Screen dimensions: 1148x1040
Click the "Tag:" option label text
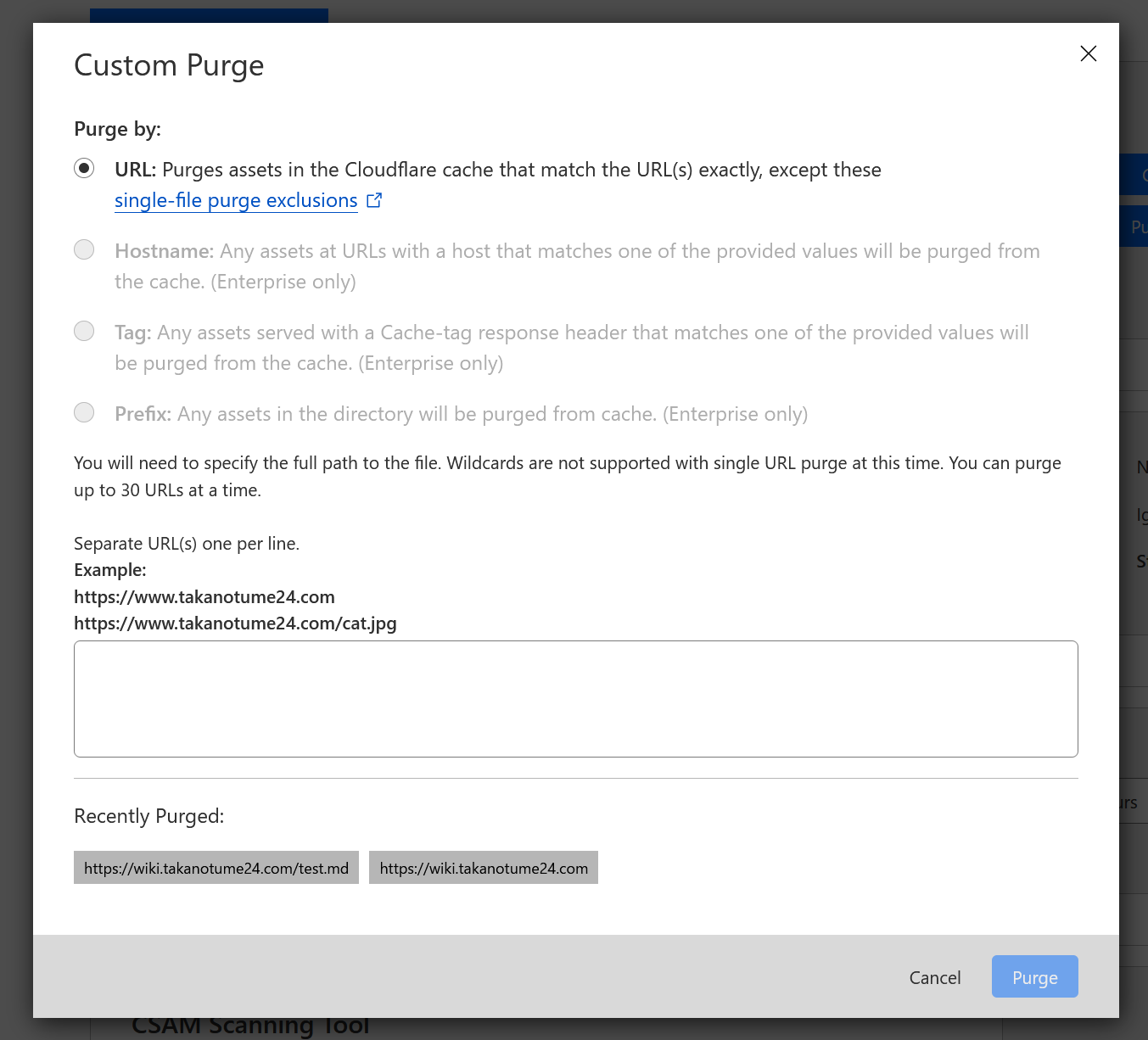click(133, 333)
